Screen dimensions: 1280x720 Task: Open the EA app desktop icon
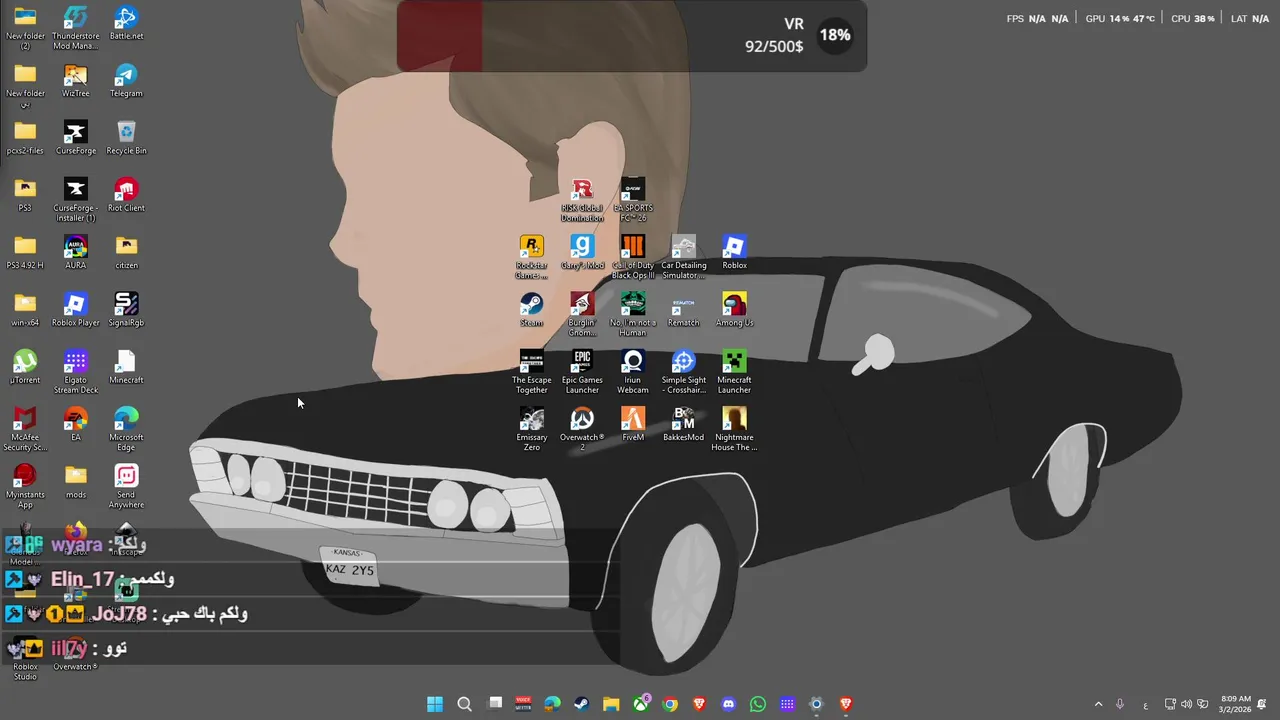pos(75,424)
